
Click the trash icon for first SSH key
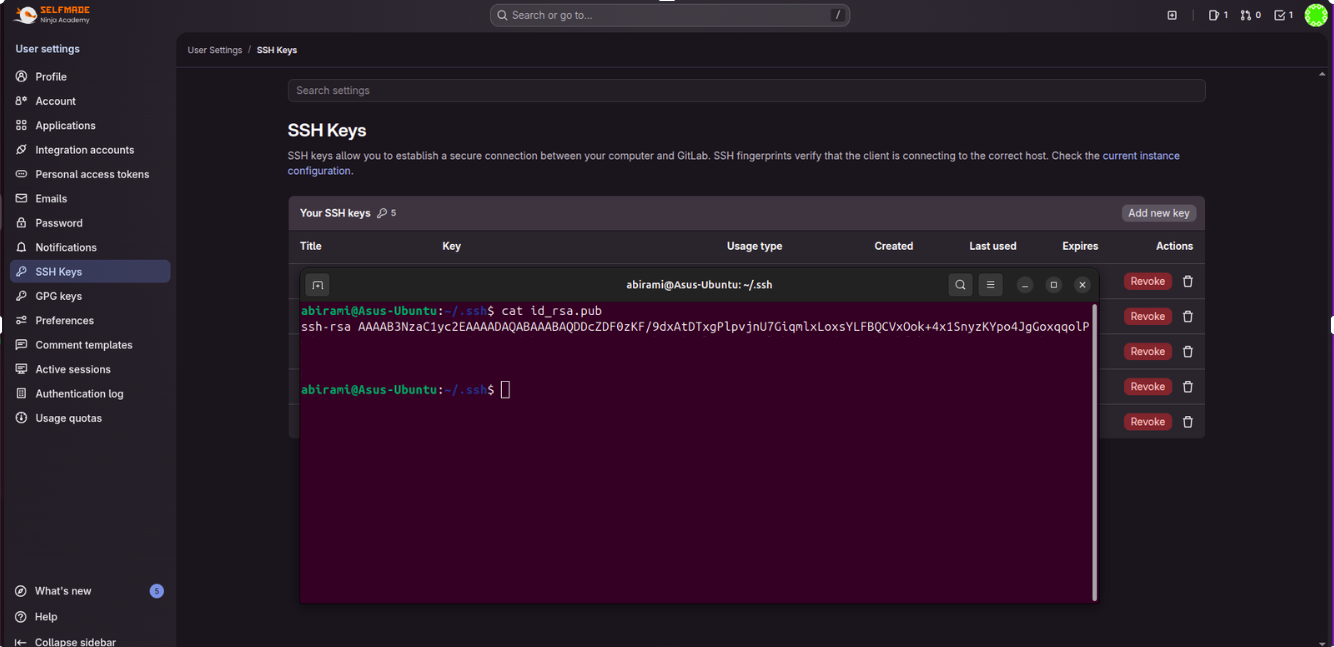[x=1188, y=282]
